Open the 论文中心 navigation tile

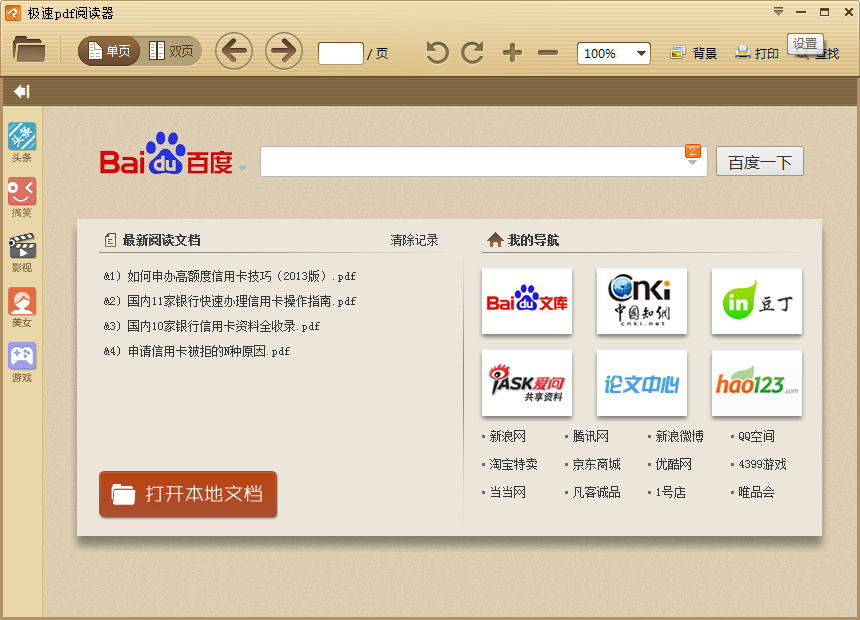click(x=642, y=383)
